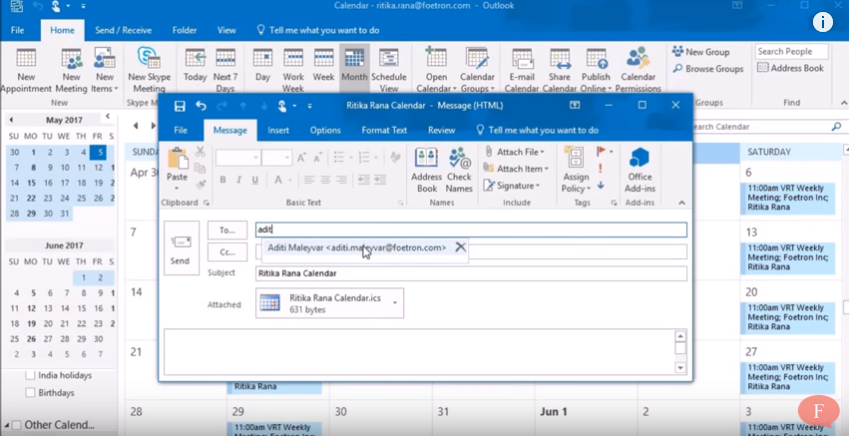Go to previous month in date navigator
The image size is (849, 436).
tap(11, 120)
